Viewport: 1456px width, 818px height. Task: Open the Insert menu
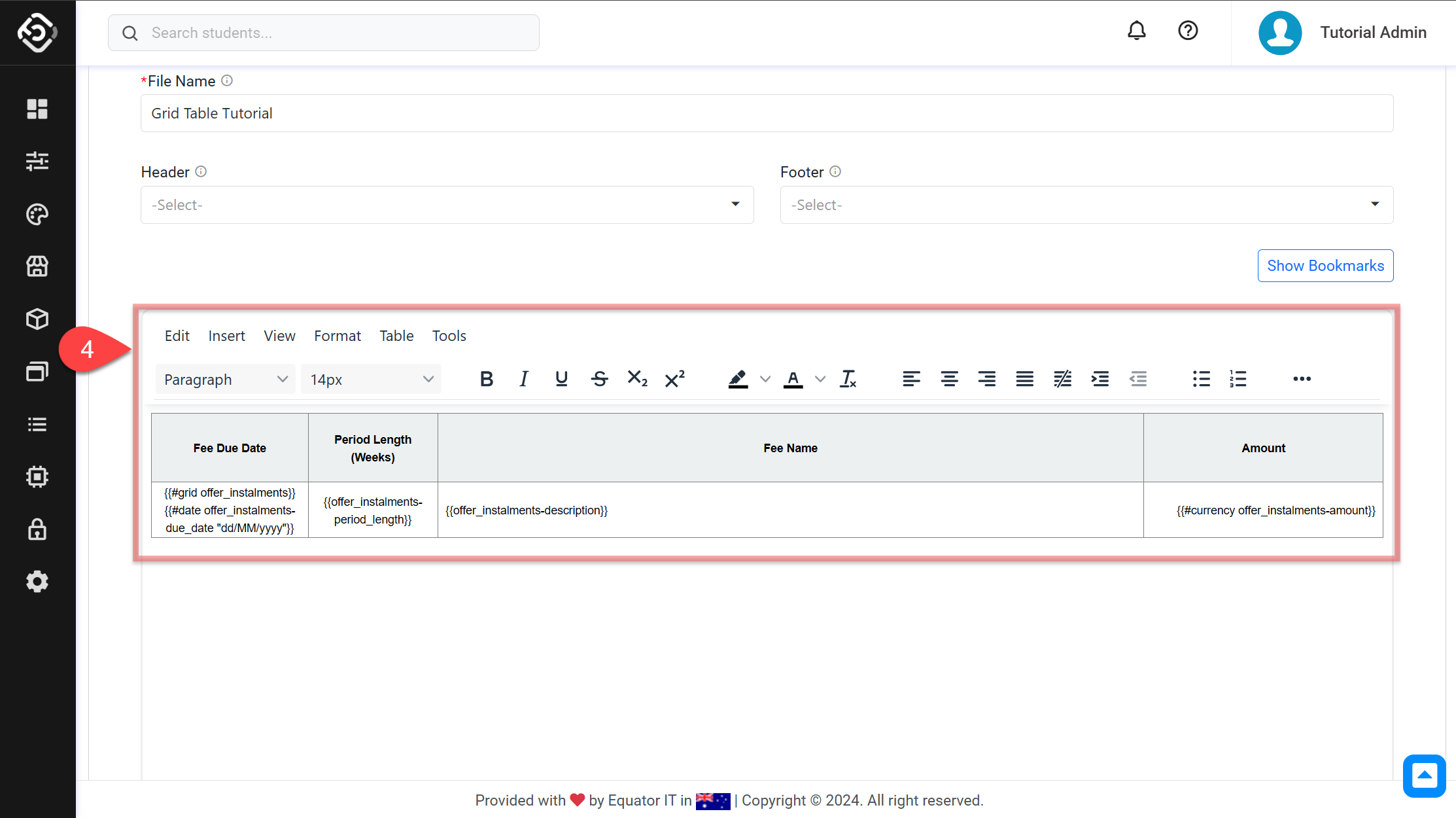point(226,336)
